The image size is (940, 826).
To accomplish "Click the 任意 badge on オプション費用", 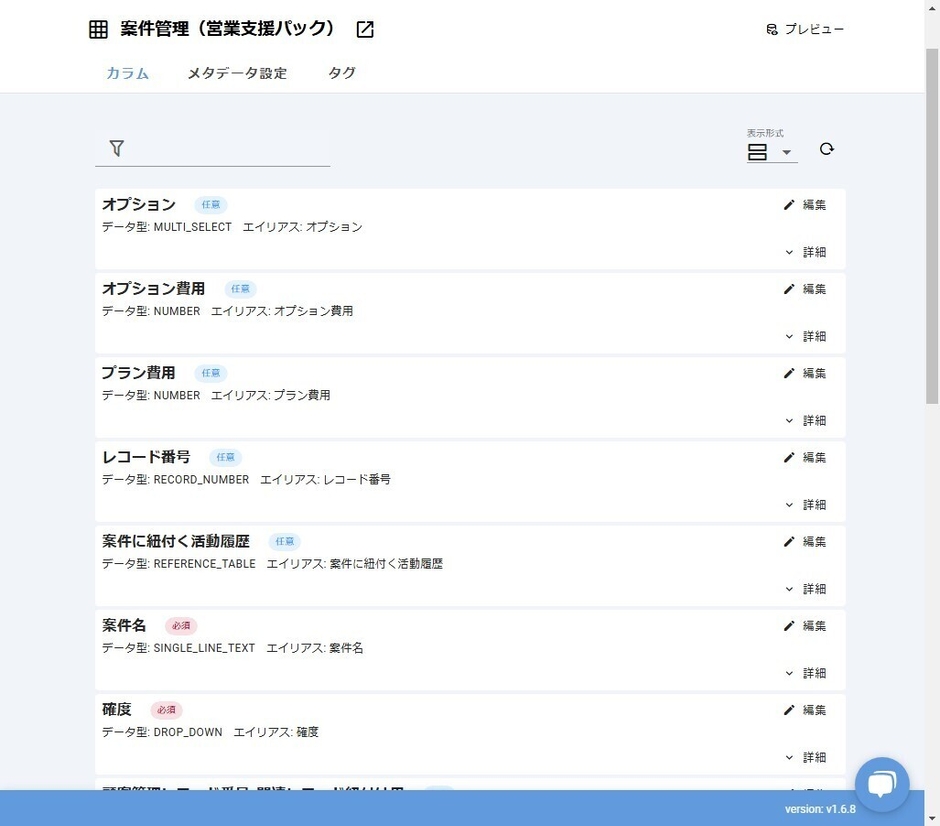I will (240, 289).
